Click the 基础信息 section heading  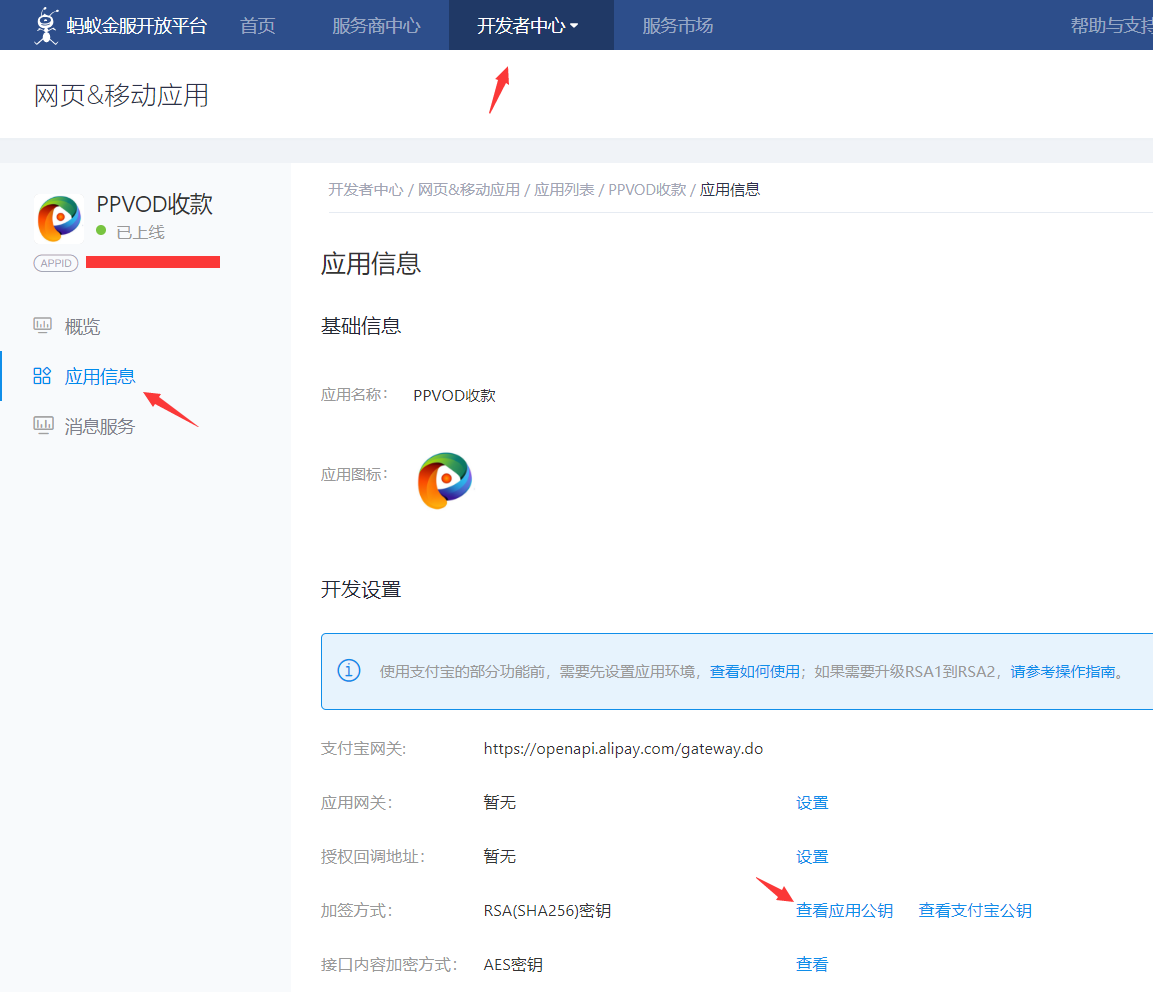click(x=361, y=326)
